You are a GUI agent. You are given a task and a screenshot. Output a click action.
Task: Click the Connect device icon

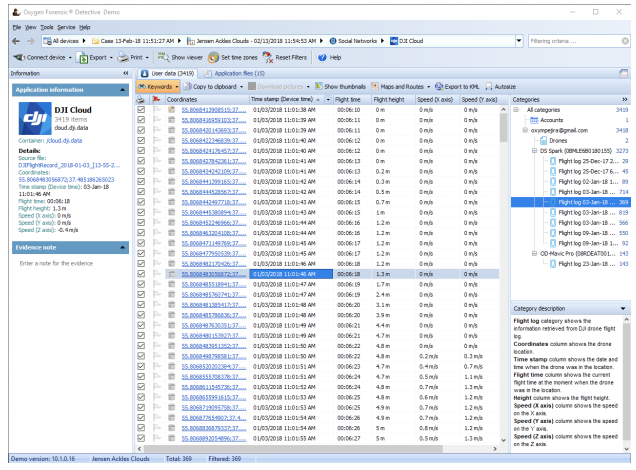tap(19, 58)
